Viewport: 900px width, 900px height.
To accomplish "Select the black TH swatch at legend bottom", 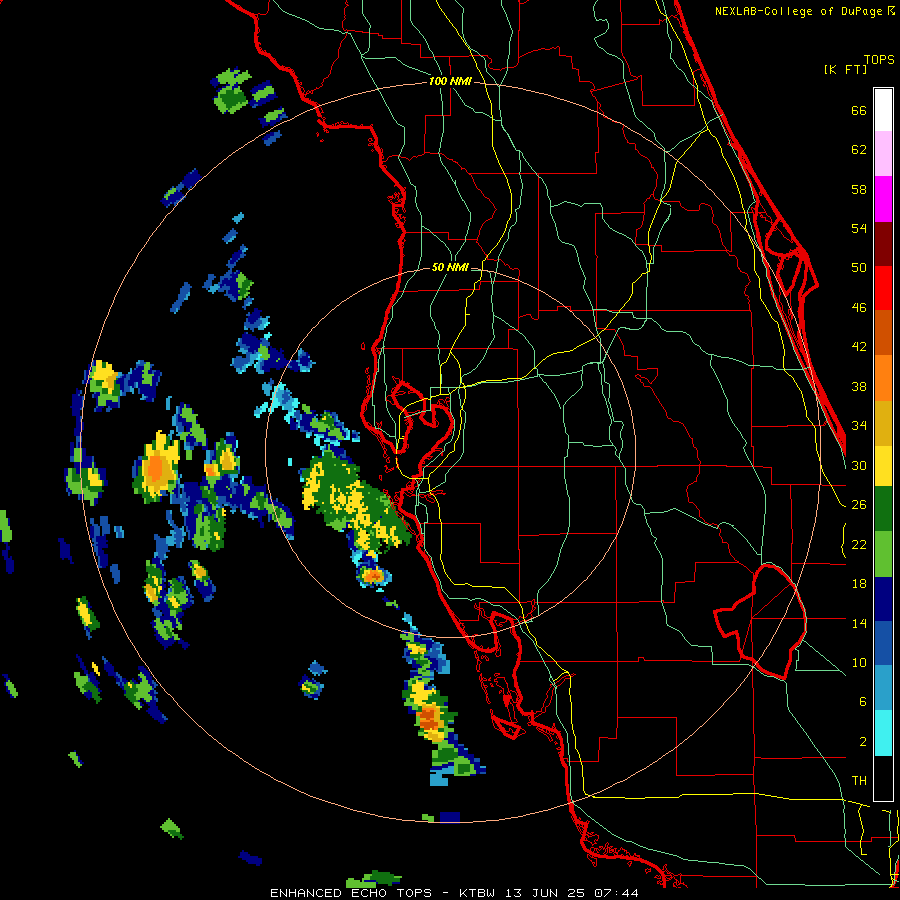I will coord(883,778).
